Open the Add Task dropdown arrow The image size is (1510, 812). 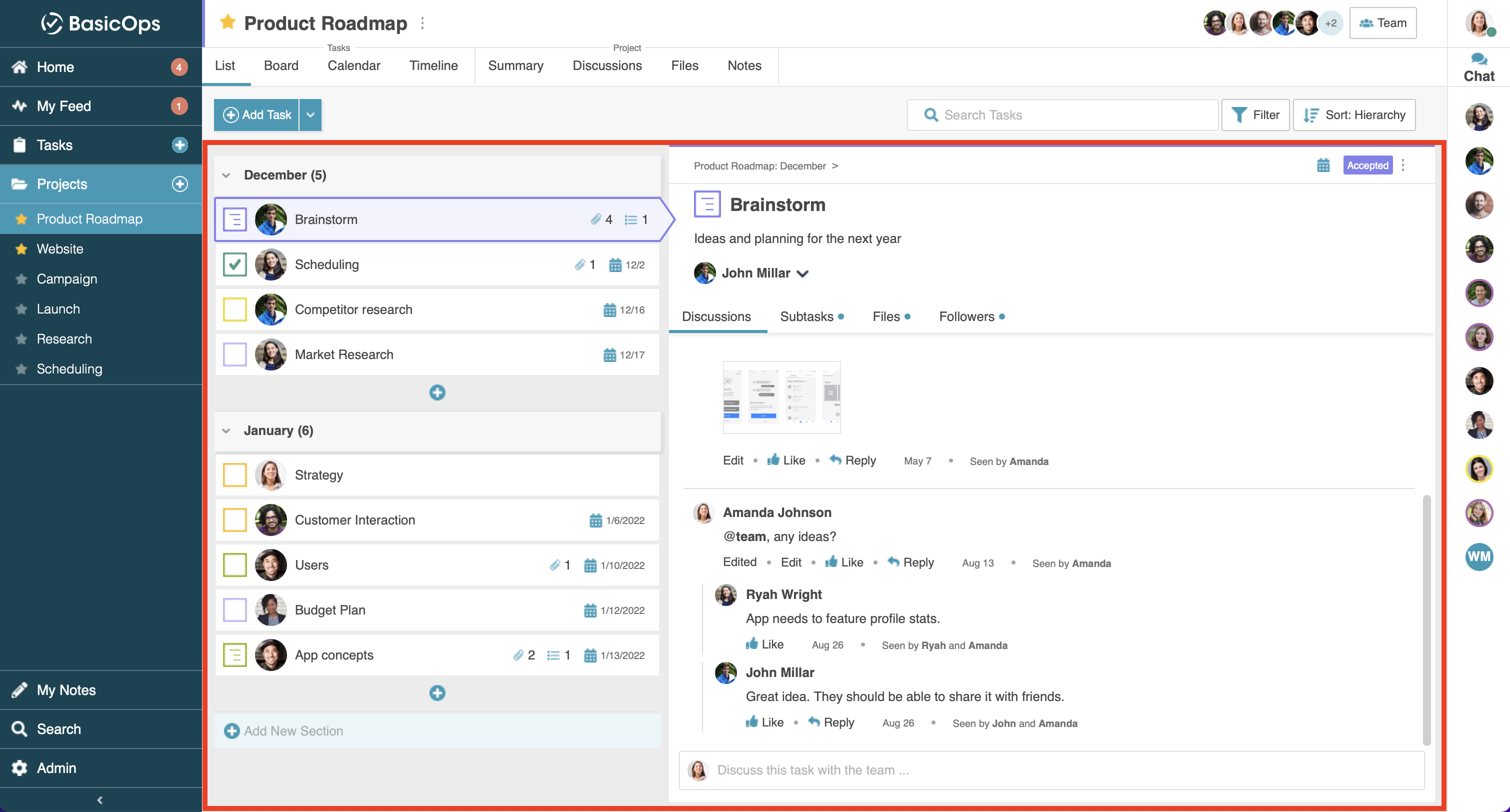tap(310, 115)
